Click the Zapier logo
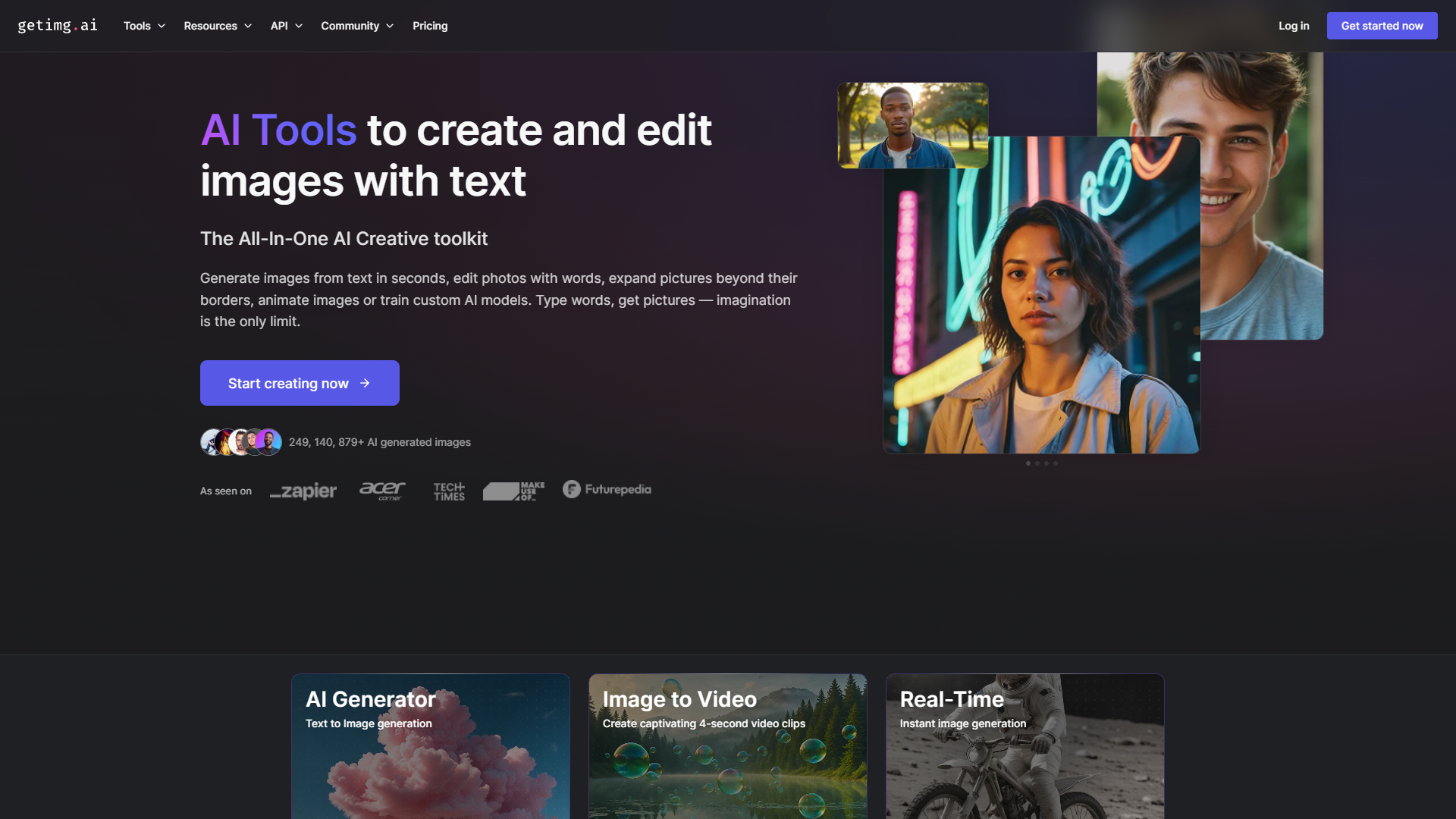 pyautogui.click(x=303, y=491)
